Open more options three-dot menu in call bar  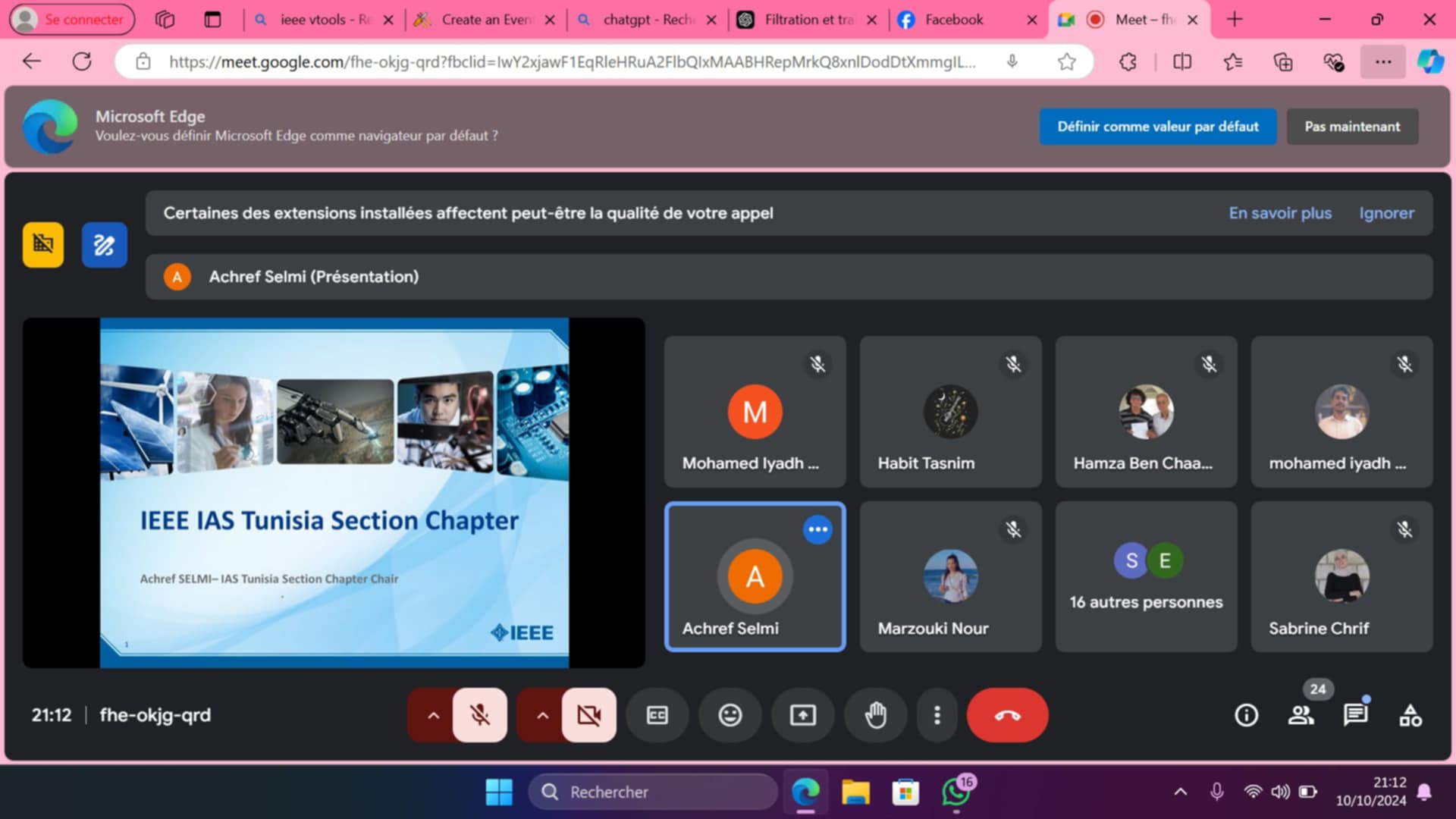(937, 715)
